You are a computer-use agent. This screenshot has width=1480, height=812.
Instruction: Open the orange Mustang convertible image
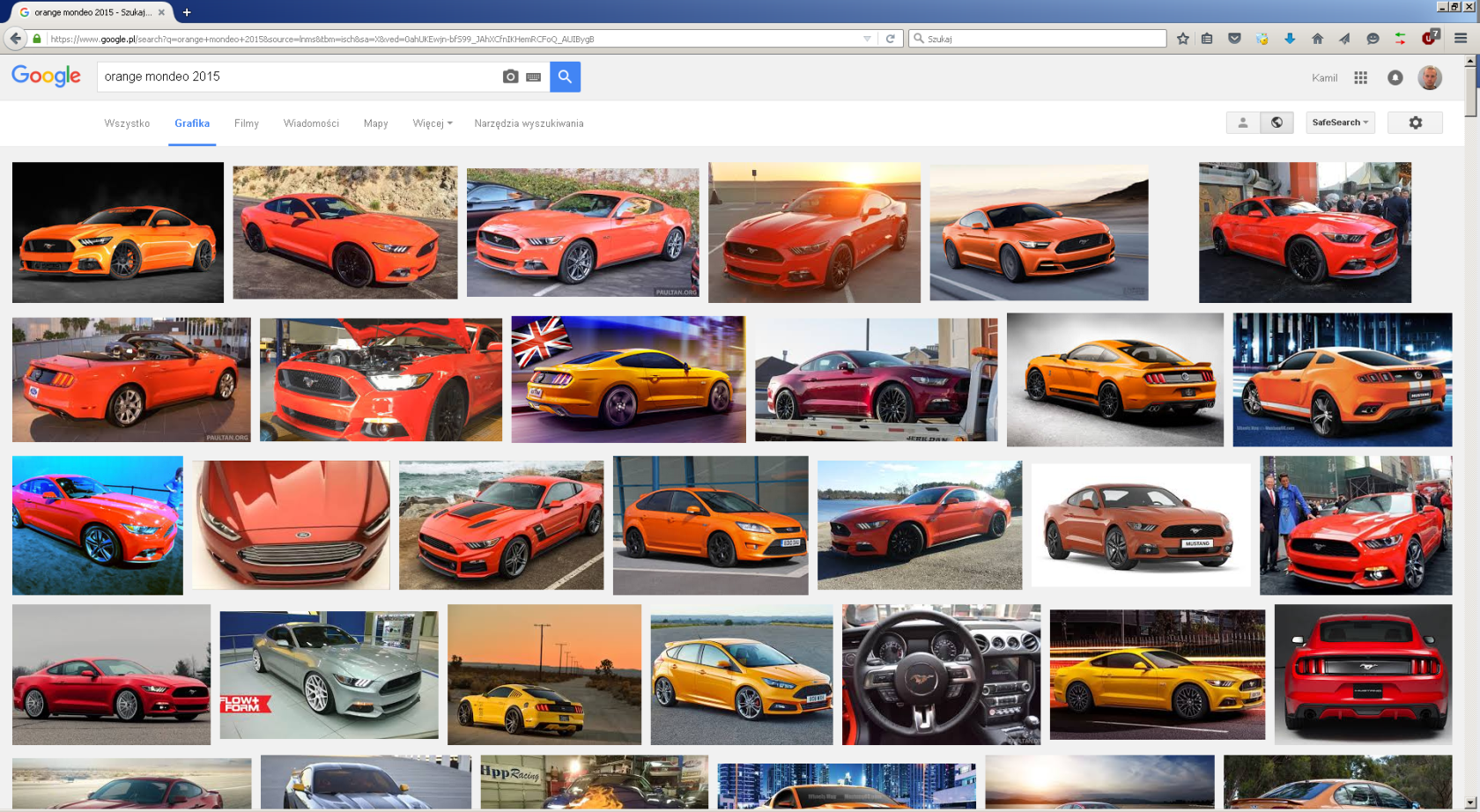click(x=131, y=380)
